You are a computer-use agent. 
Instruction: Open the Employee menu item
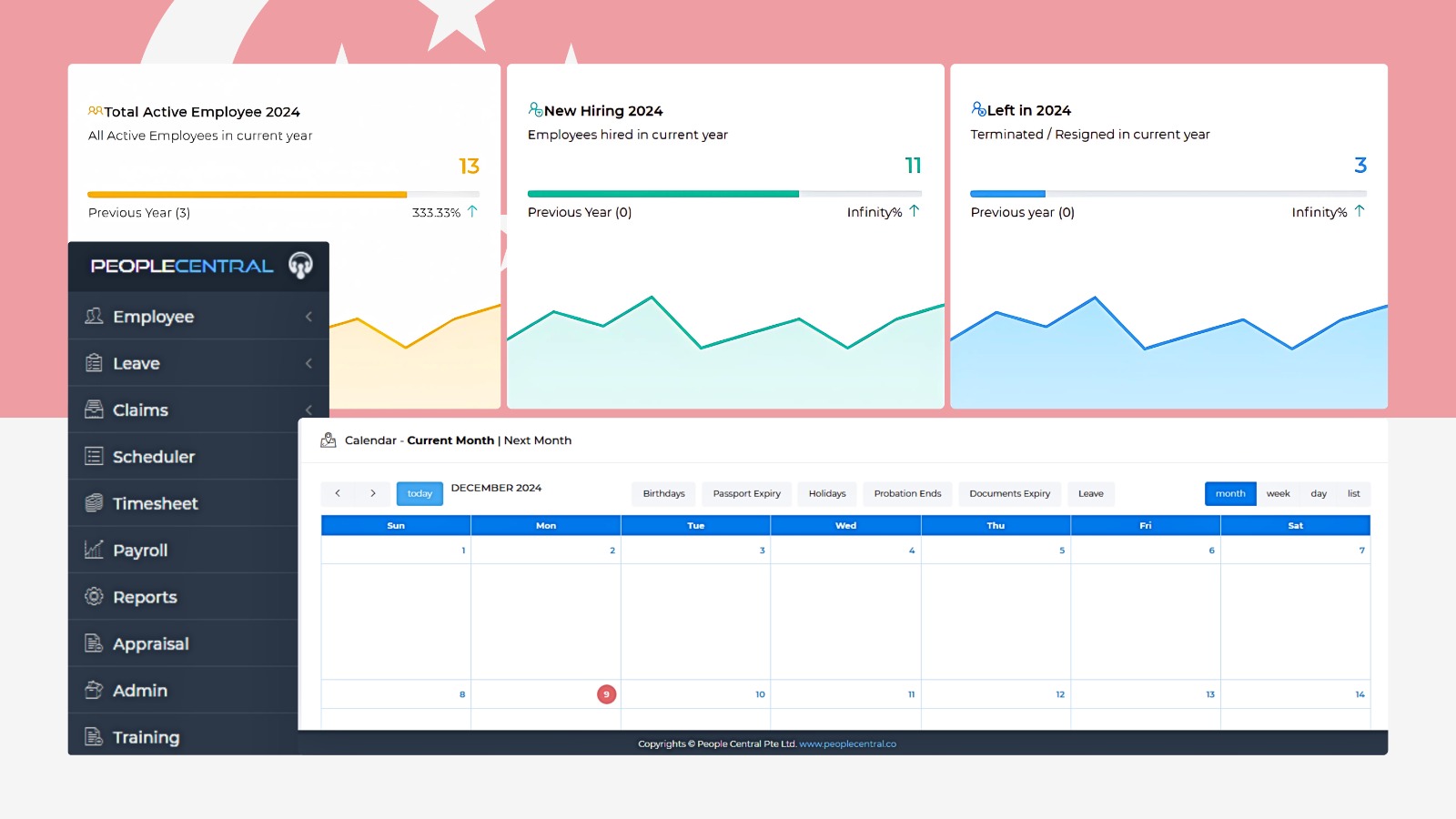(198, 317)
